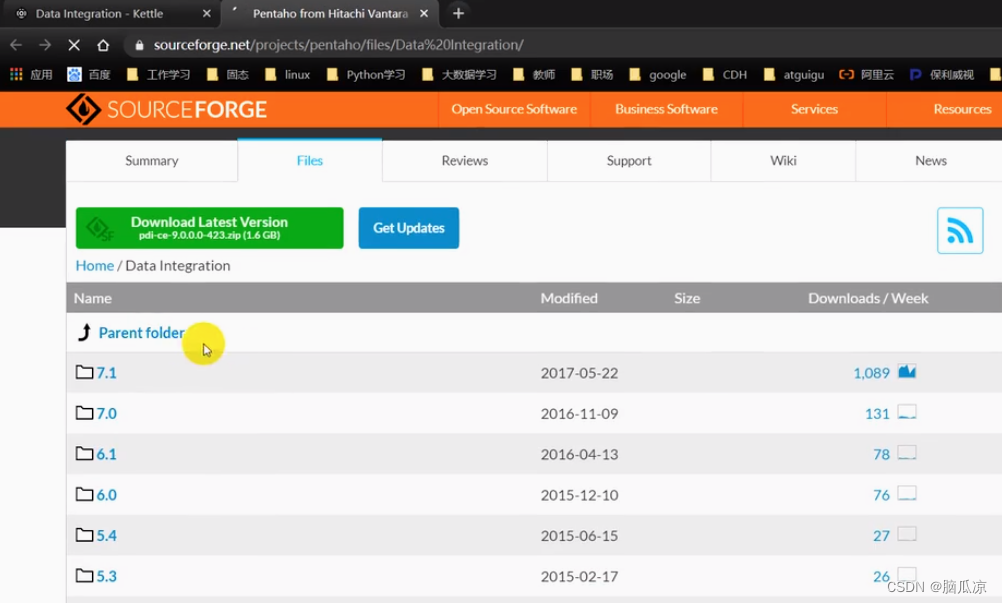Image resolution: width=1002 pixels, height=603 pixels.
Task: Open the linux bookmark folder
Action: click(288, 75)
